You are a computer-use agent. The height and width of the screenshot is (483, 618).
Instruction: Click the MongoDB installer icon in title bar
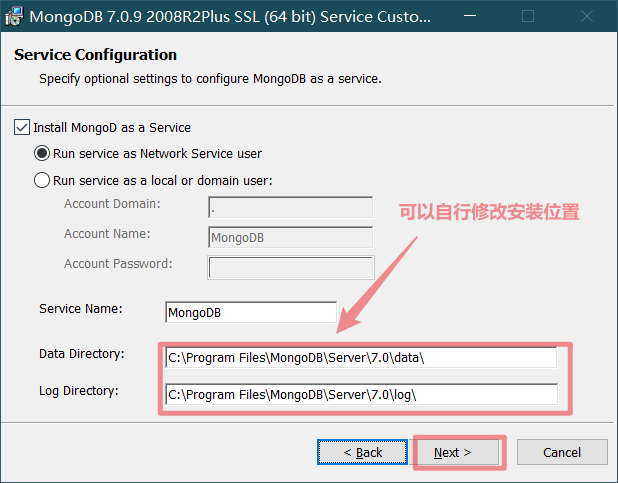pyautogui.click(x=14, y=17)
